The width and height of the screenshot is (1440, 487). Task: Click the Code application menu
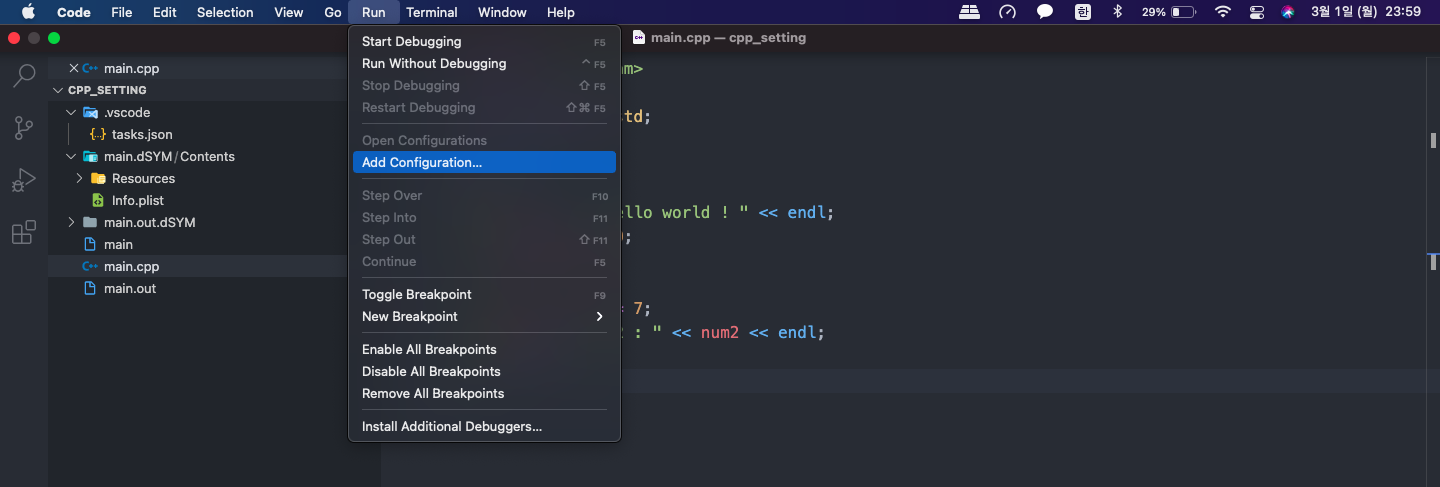coord(74,12)
